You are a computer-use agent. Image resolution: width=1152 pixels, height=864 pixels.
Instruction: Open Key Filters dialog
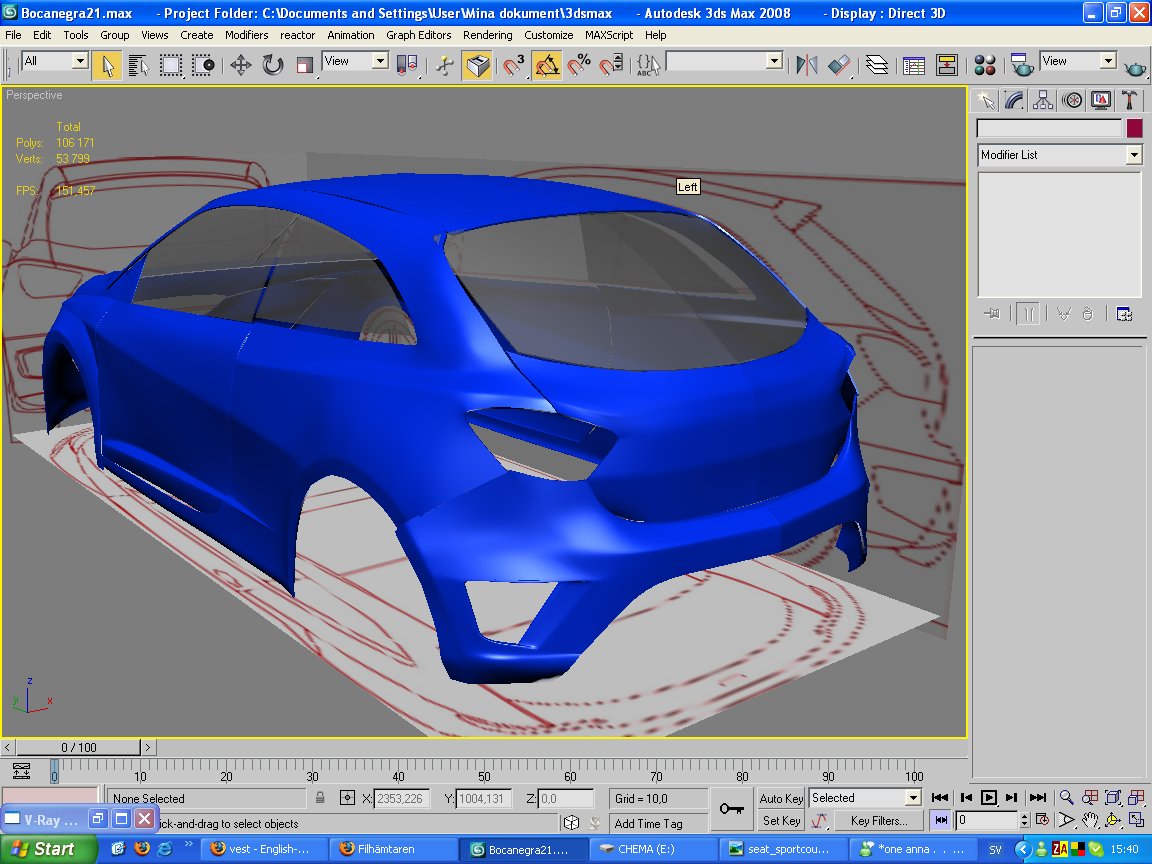879,821
